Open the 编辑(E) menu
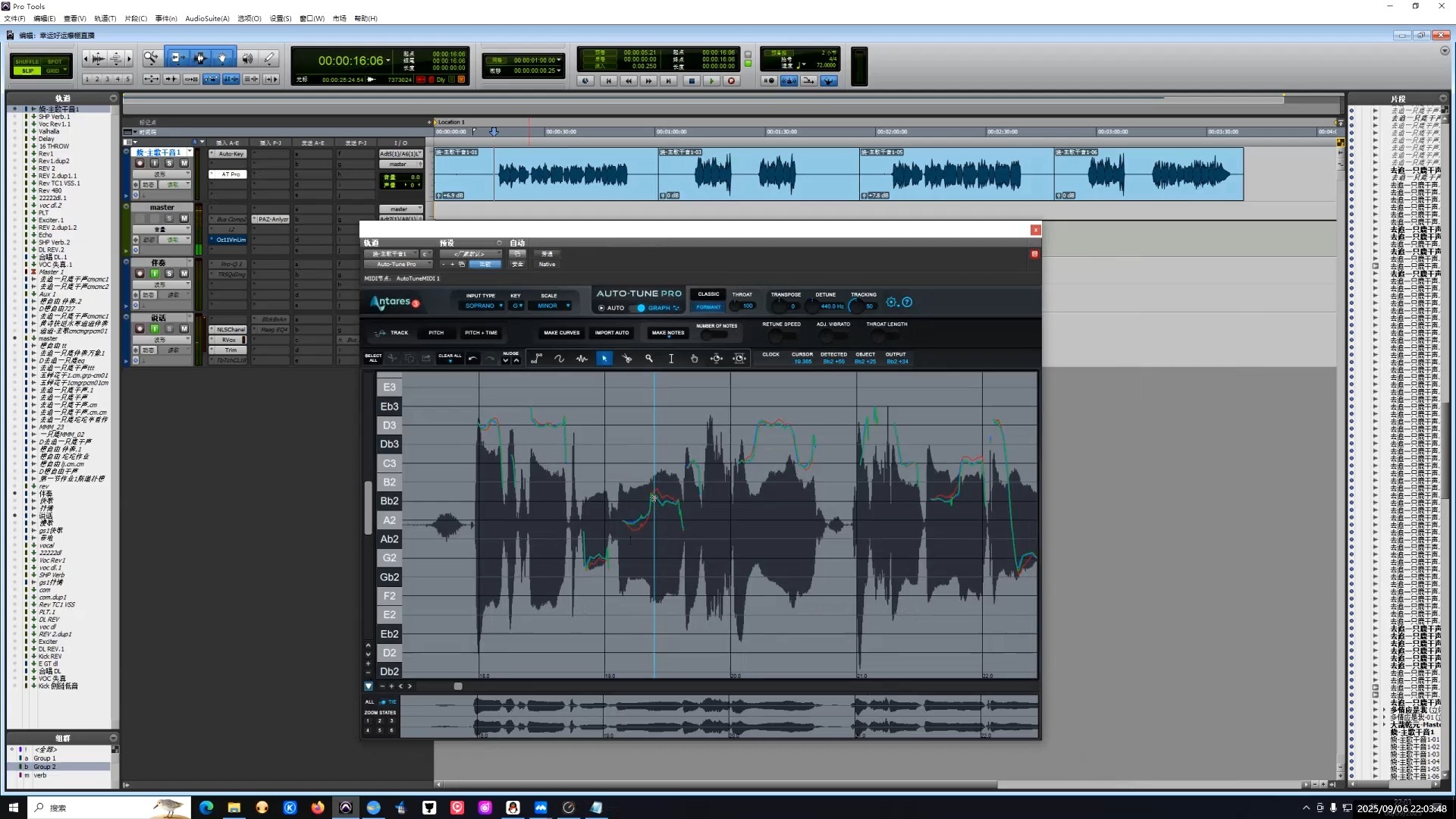1456x819 pixels. pyautogui.click(x=45, y=18)
